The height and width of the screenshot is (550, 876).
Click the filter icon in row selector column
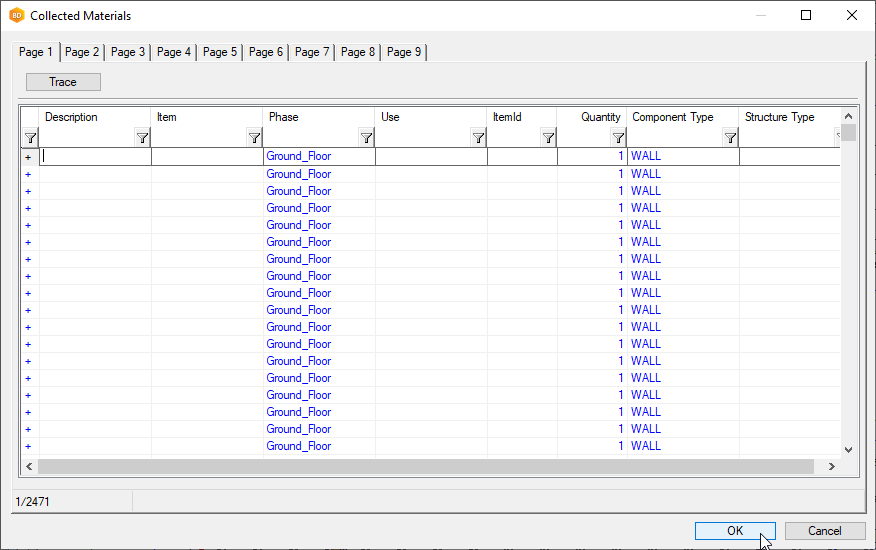30,138
